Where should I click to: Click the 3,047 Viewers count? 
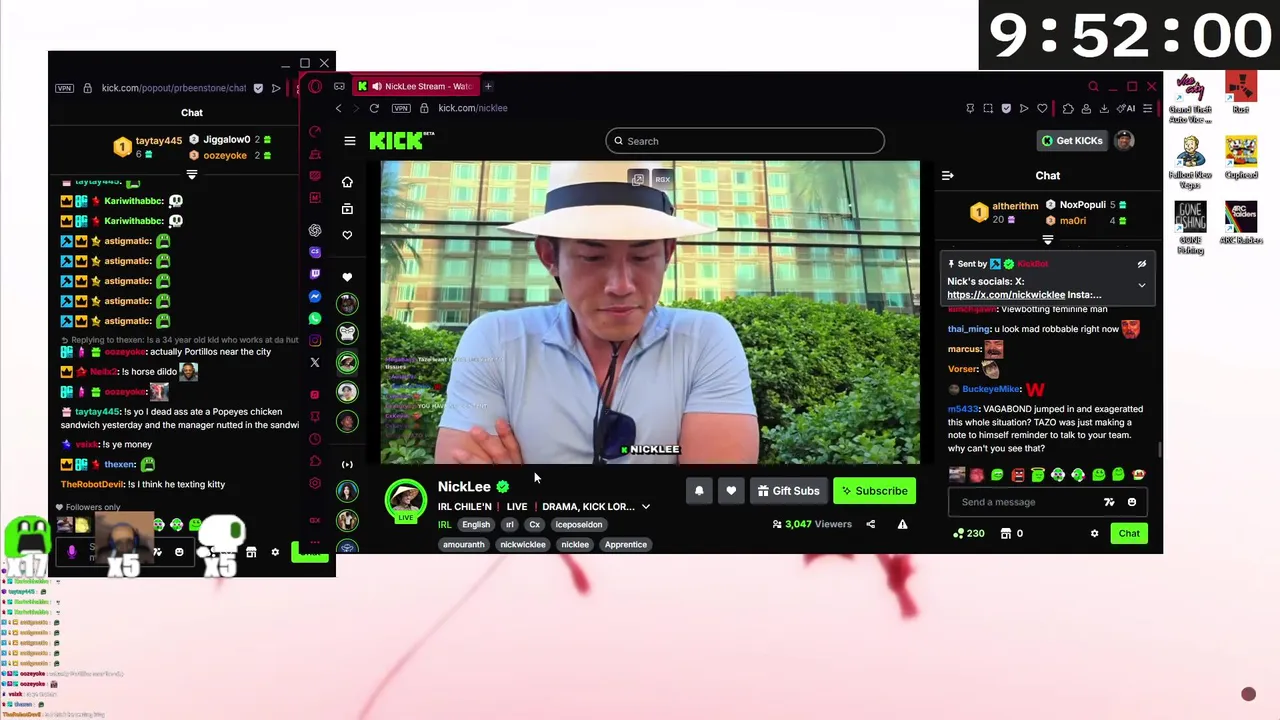click(x=811, y=524)
